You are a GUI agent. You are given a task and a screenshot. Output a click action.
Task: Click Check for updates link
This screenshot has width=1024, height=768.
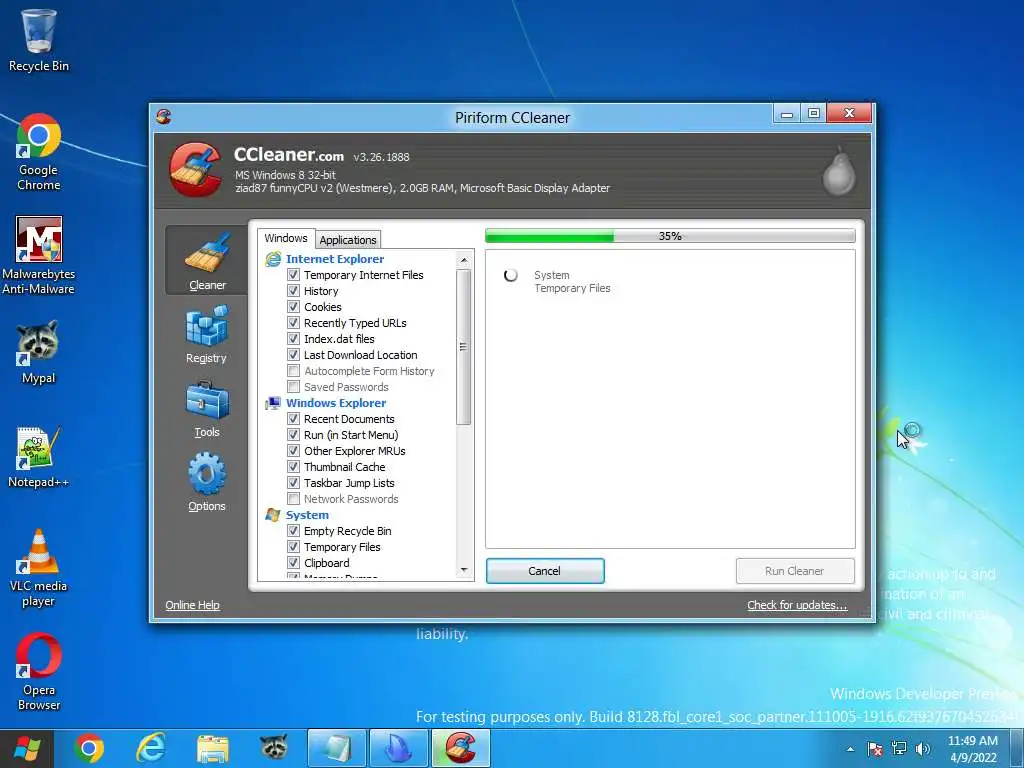797,605
